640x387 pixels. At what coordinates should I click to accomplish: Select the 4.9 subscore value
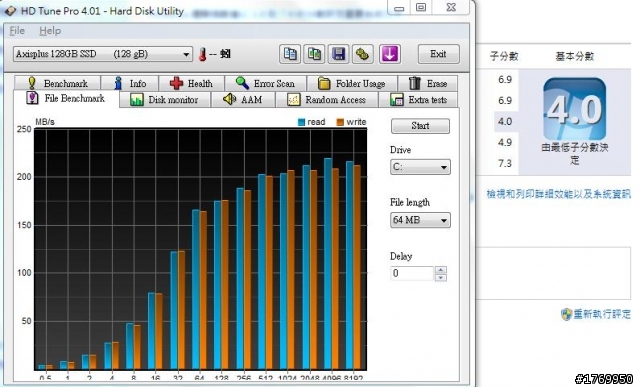505,142
